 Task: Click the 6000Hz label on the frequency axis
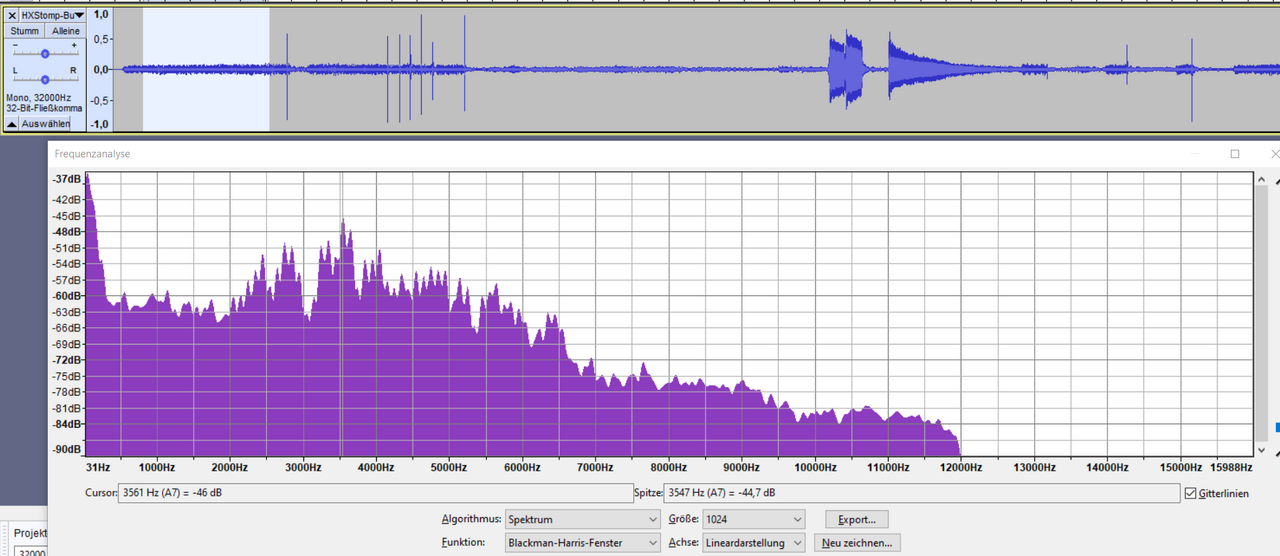point(522,467)
